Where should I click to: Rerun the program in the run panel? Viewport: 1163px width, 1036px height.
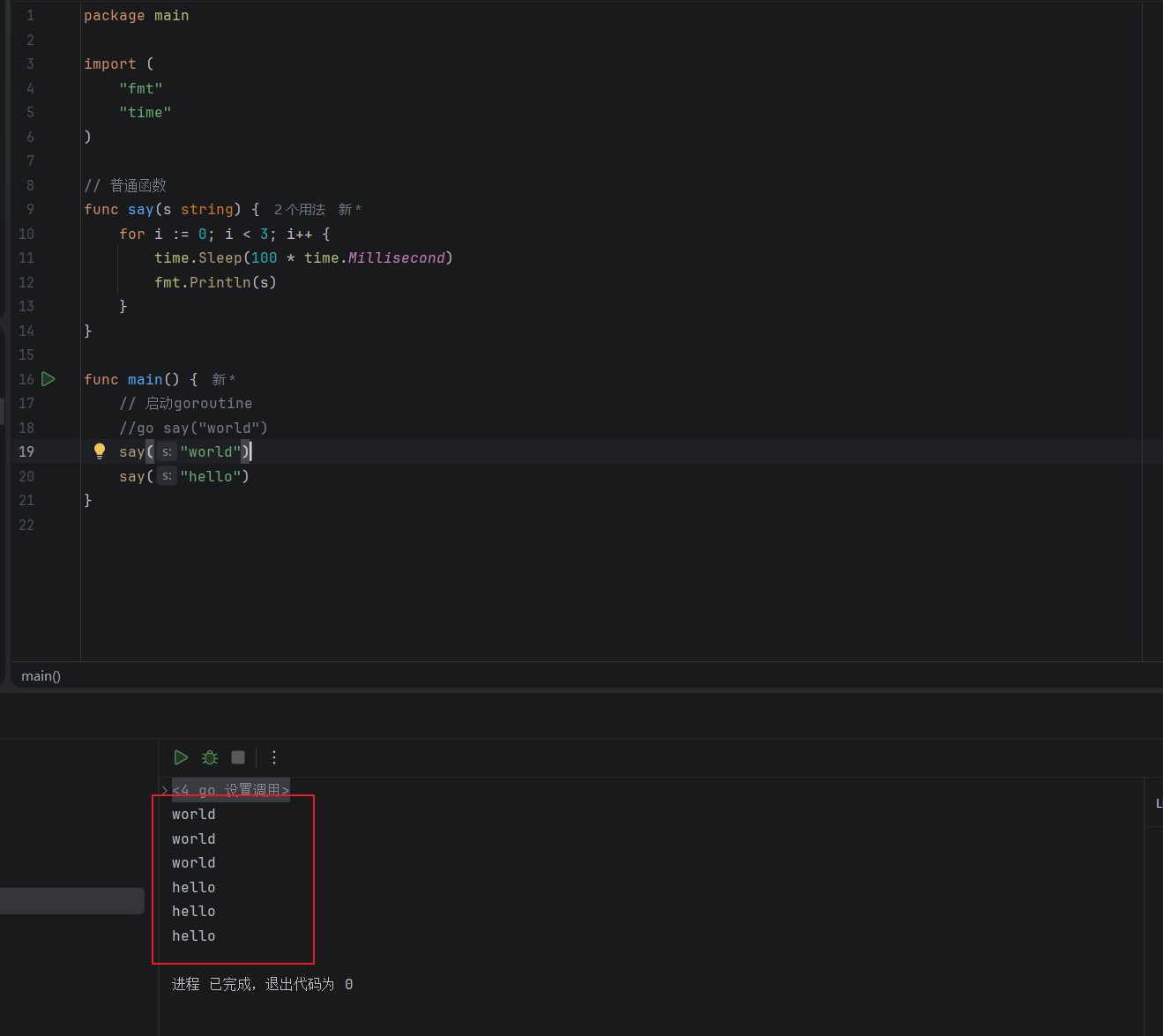tap(181, 757)
